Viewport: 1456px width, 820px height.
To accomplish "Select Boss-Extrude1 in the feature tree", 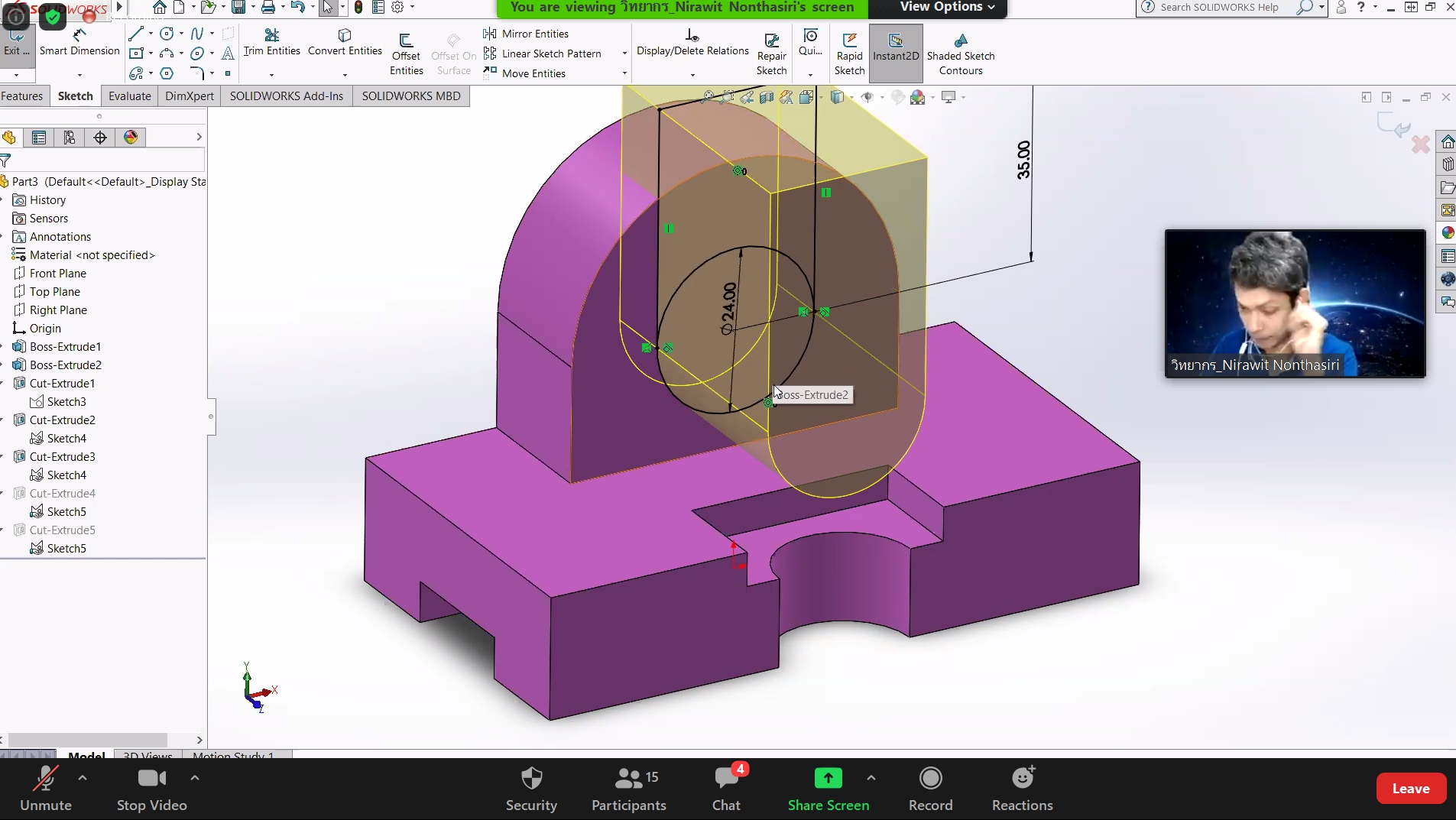I will tap(65, 347).
